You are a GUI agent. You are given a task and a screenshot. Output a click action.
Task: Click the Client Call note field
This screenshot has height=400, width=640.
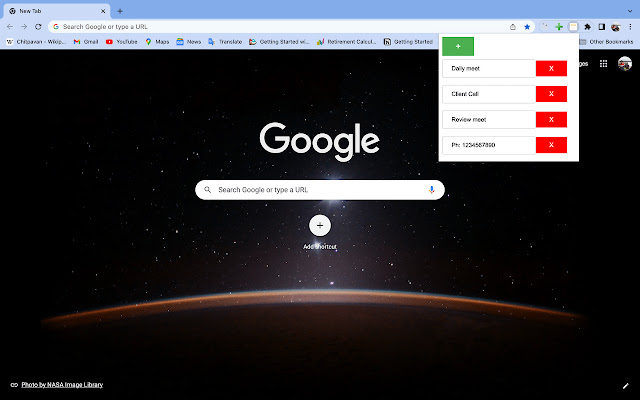pos(489,94)
